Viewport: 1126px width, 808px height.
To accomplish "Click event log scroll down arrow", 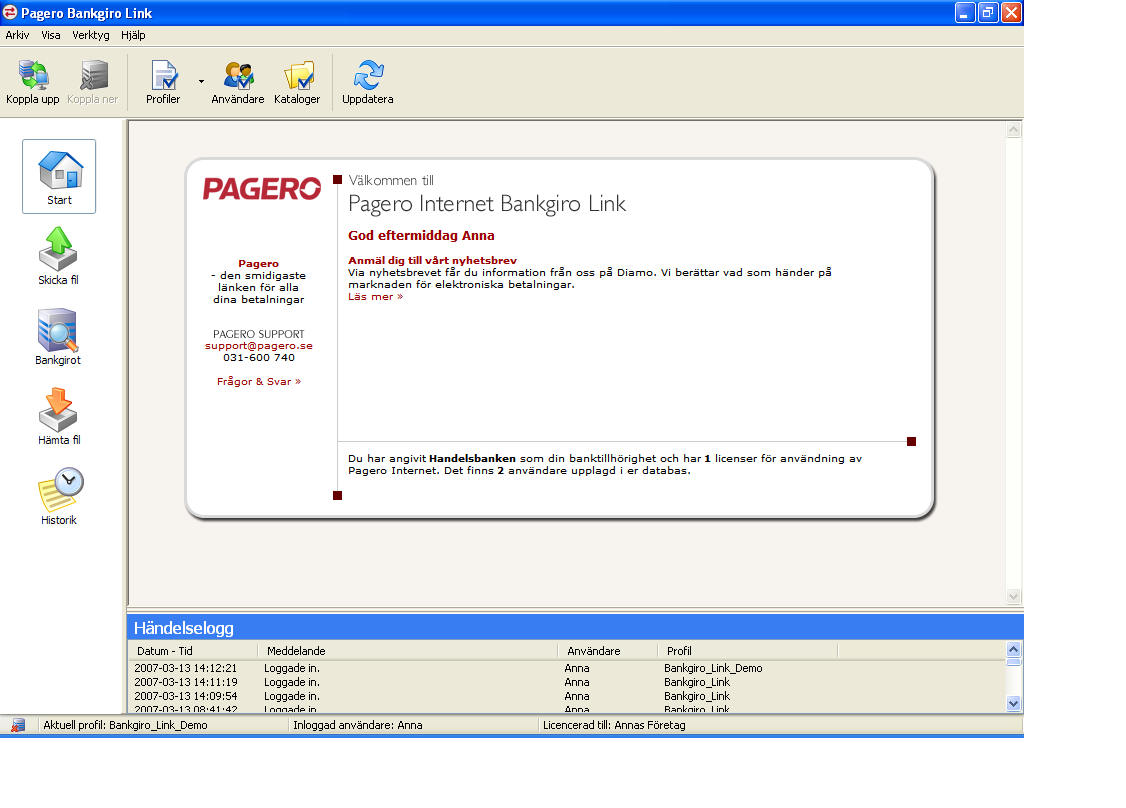I will pos(1013,704).
